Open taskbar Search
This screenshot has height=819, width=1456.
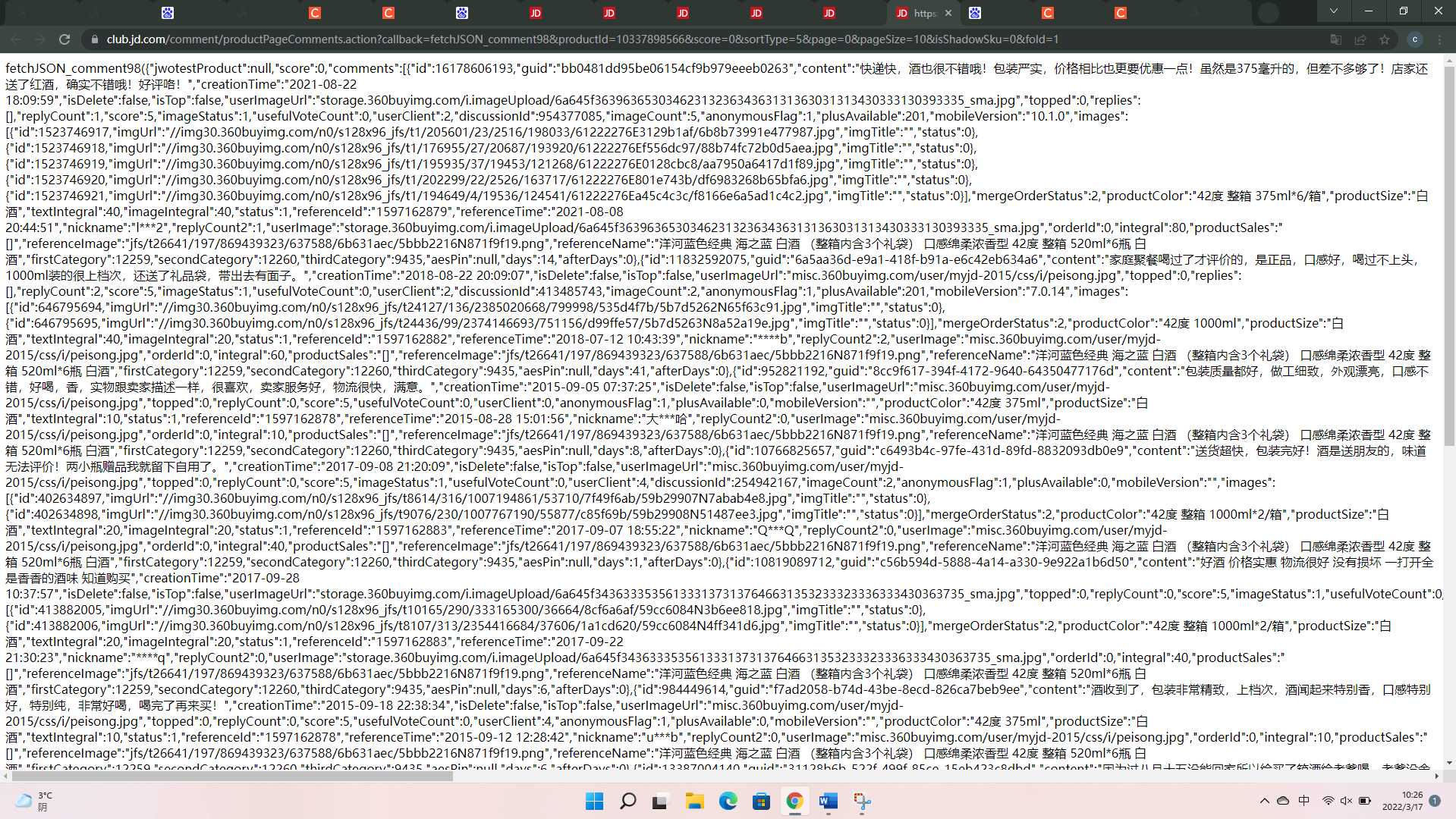pyautogui.click(x=628, y=802)
